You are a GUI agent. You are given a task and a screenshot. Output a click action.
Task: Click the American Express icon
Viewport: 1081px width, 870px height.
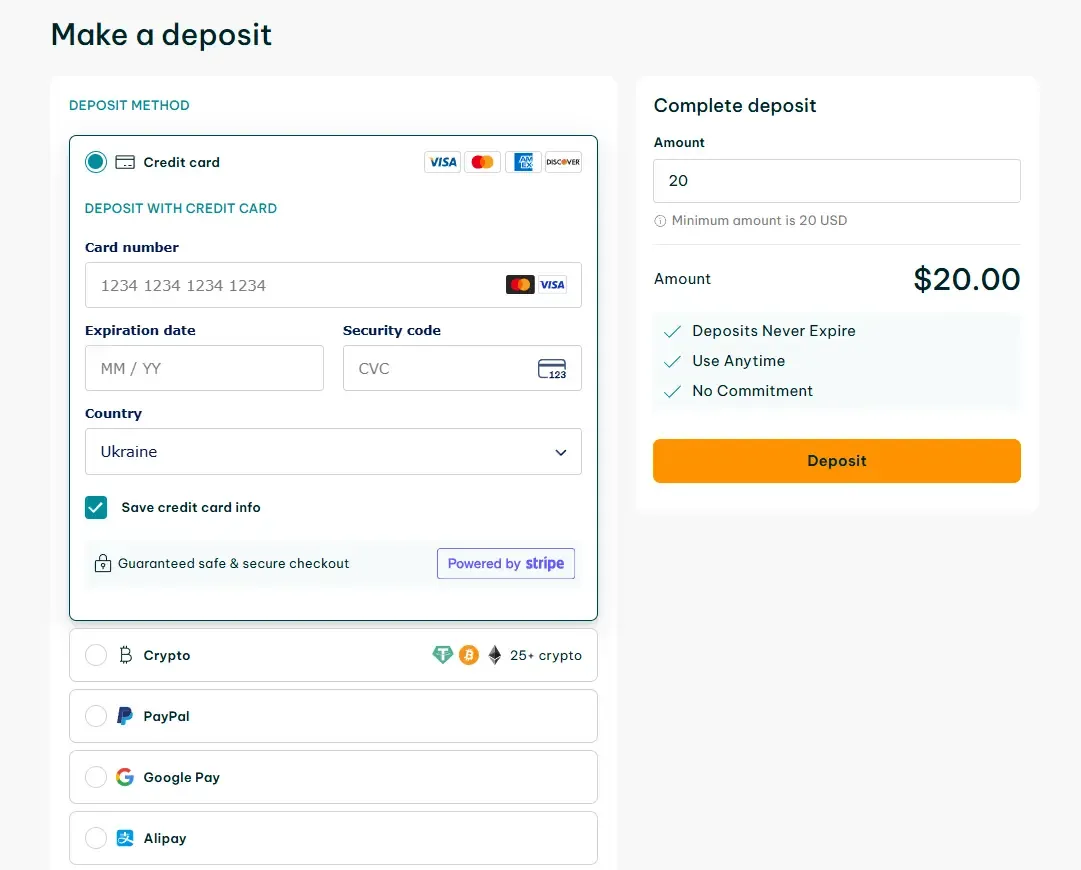point(522,161)
